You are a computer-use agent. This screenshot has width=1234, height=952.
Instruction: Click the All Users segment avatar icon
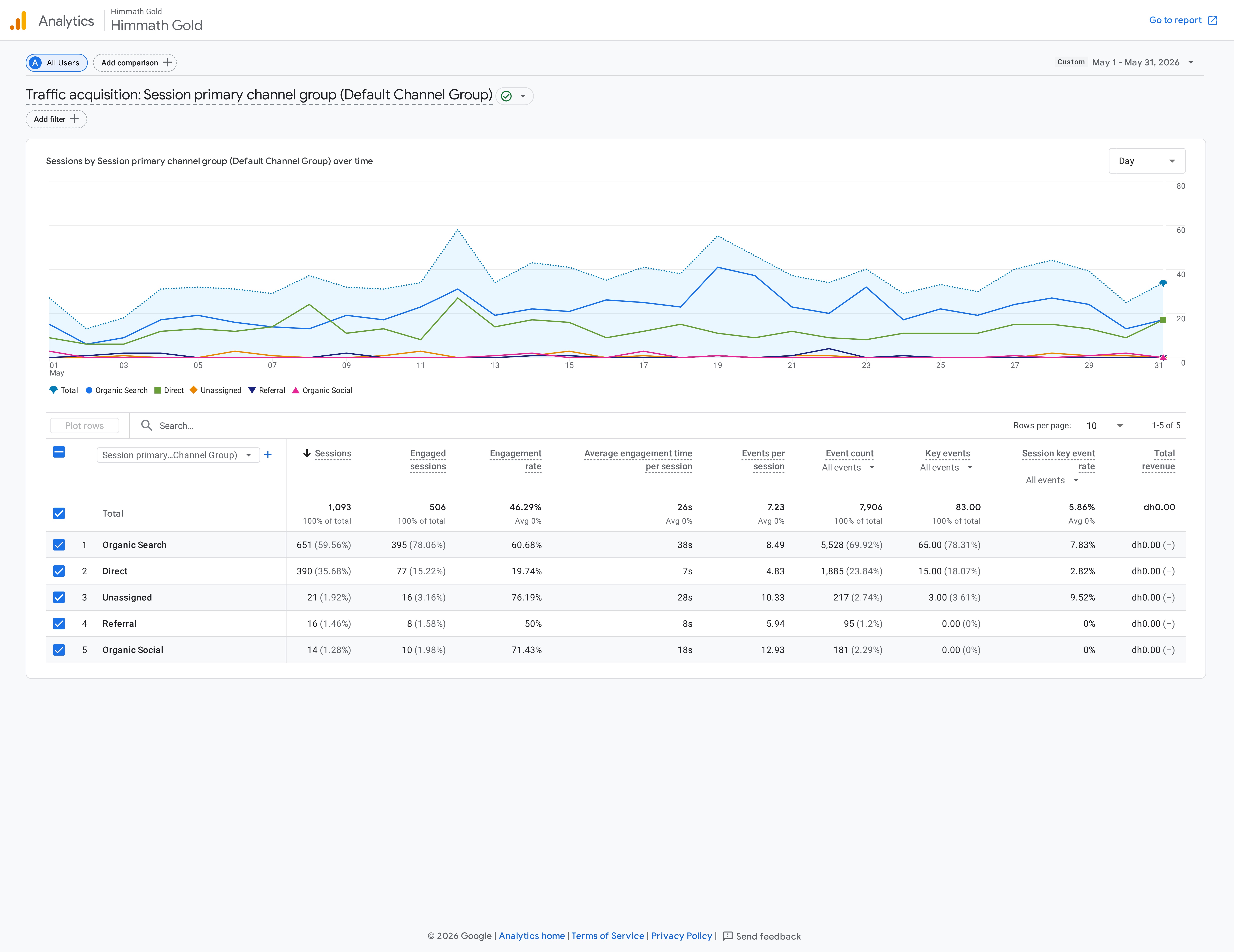point(35,63)
